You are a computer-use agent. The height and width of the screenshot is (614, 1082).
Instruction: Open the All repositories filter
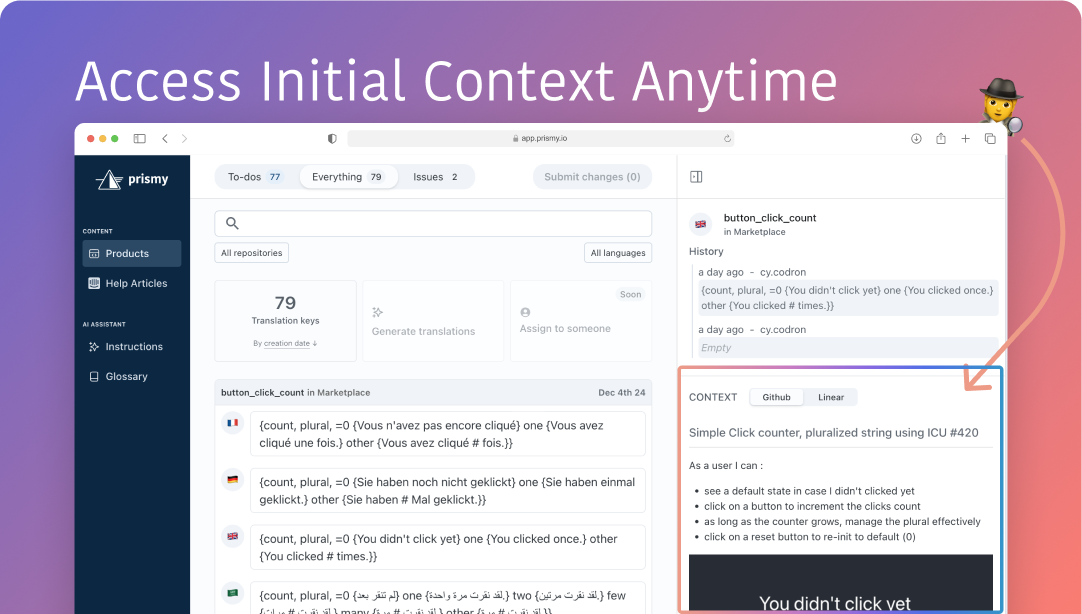[x=251, y=253]
